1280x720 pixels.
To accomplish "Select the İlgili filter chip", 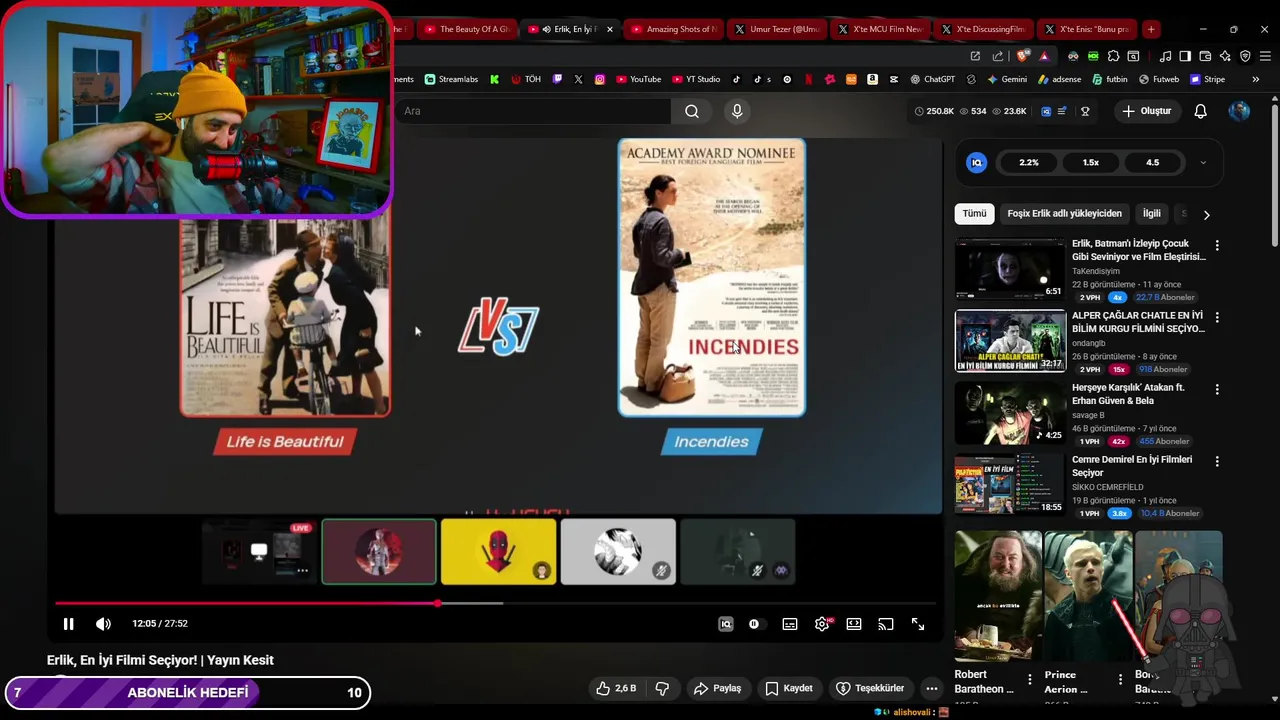I will [1152, 213].
